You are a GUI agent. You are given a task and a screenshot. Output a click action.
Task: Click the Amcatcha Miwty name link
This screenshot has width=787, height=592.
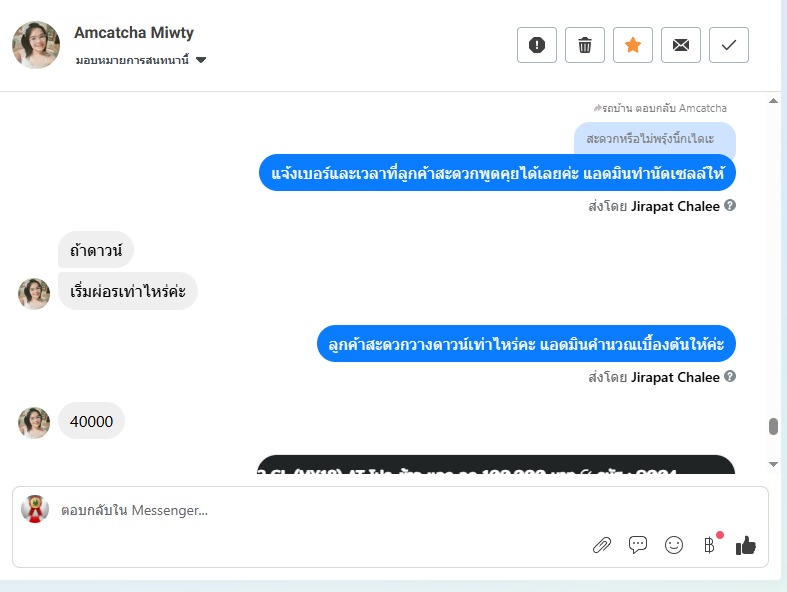pyautogui.click(x=134, y=33)
